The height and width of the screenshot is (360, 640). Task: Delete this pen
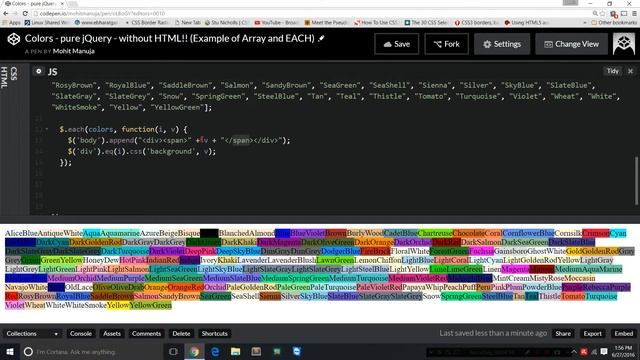[181, 333]
